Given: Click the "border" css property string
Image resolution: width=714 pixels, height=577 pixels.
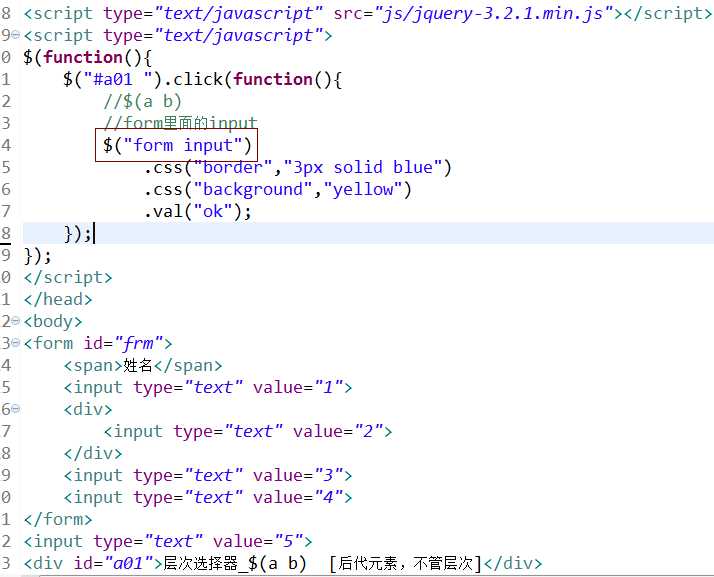Looking at the screenshot, I should point(232,167).
